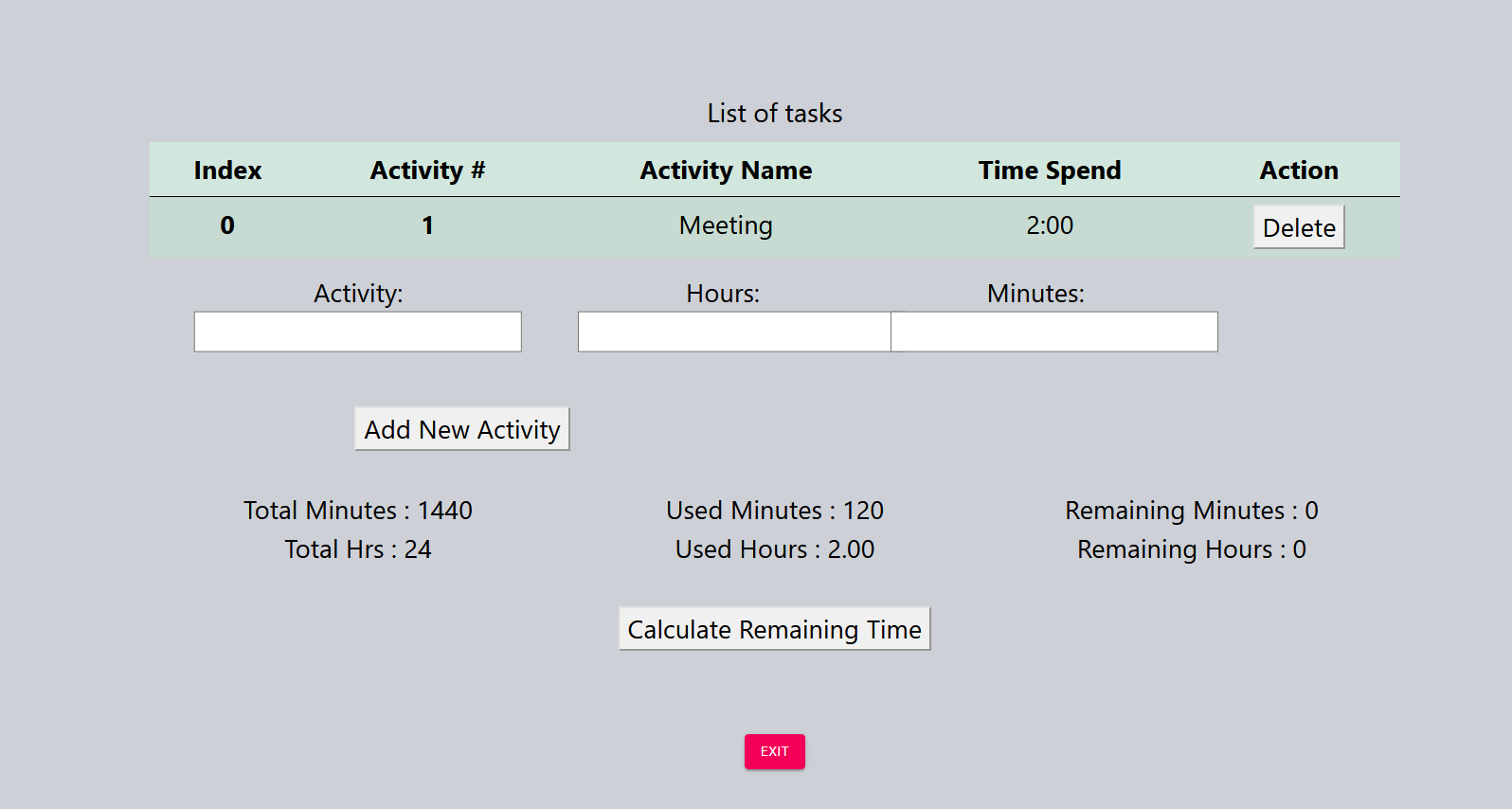Focus the Minutes input field
The width and height of the screenshot is (1512, 809).
1054,332
